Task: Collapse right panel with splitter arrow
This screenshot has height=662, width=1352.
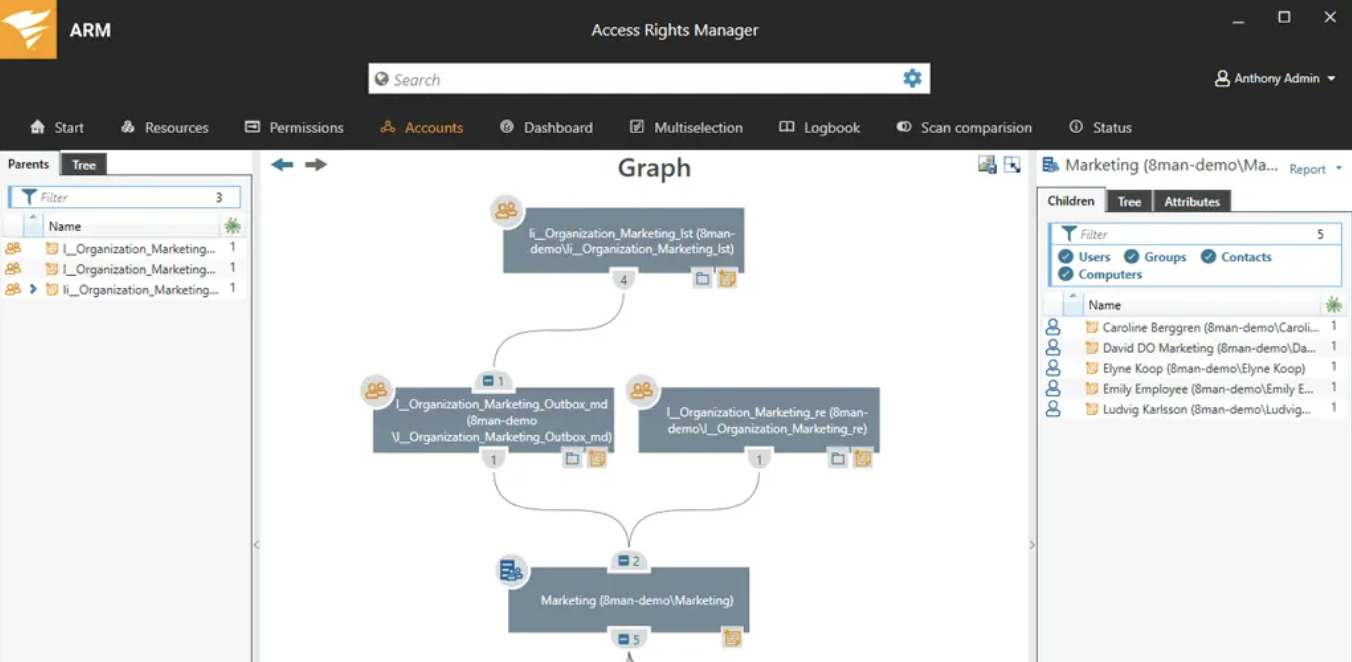Action: [x=1032, y=545]
